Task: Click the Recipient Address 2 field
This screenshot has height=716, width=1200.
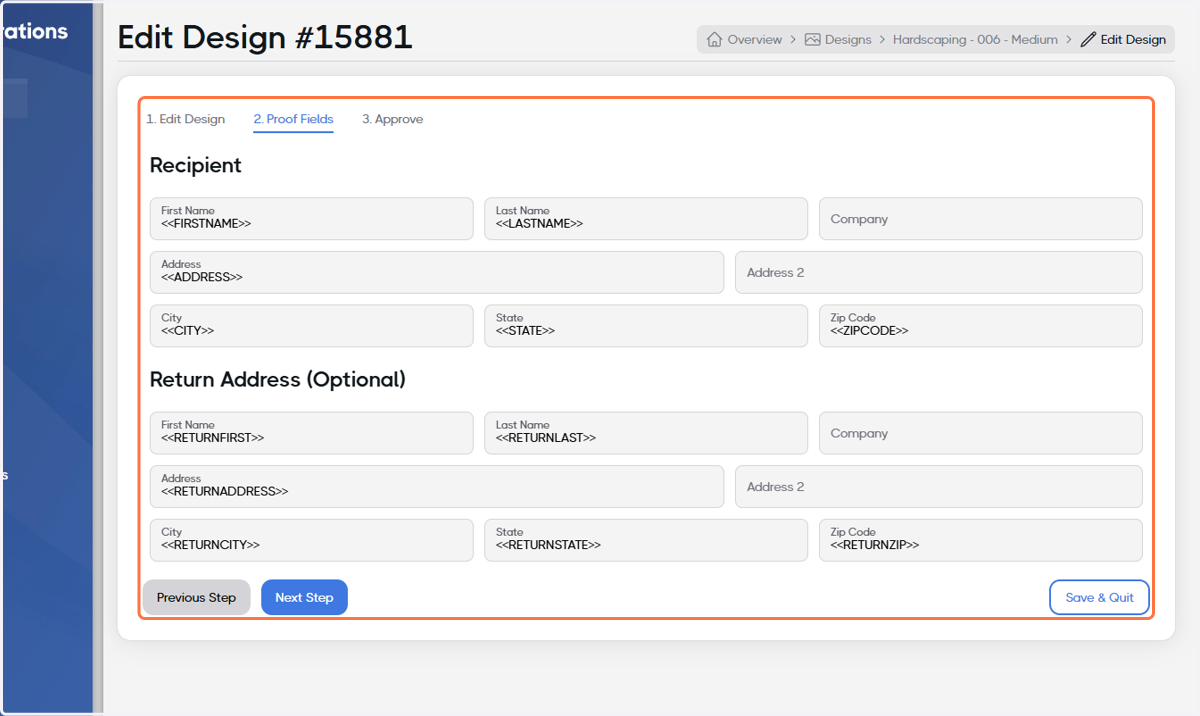Action: [938, 272]
